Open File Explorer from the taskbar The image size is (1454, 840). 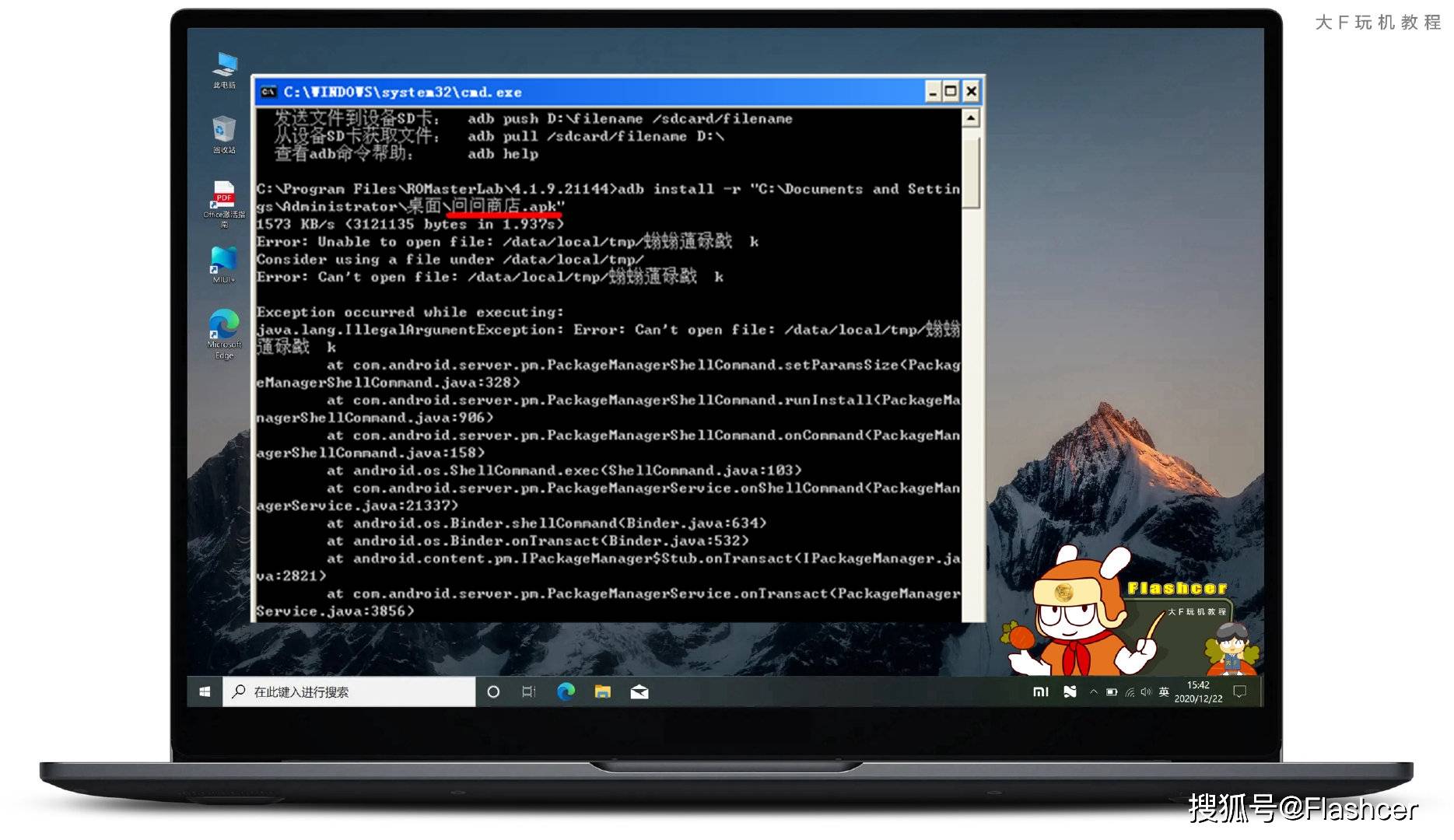click(603, 691)
